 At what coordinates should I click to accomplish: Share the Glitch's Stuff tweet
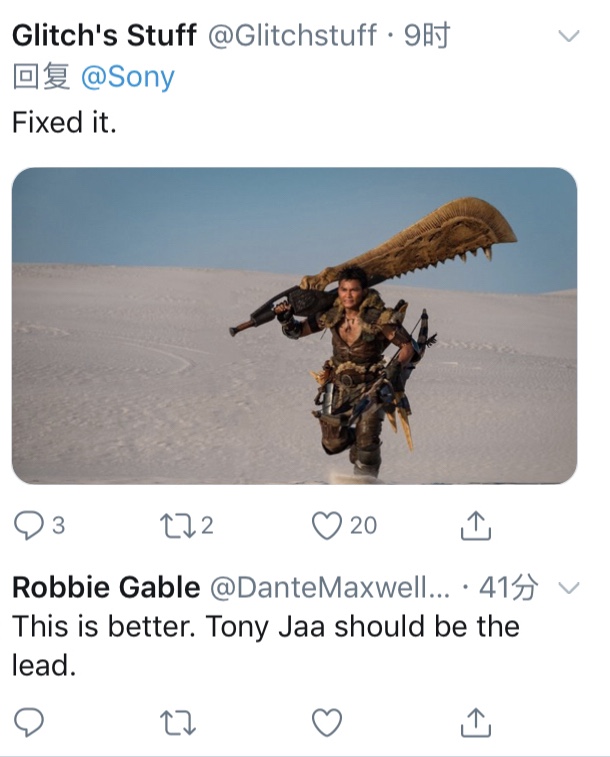pyautogui.click(x=476, y=525)
